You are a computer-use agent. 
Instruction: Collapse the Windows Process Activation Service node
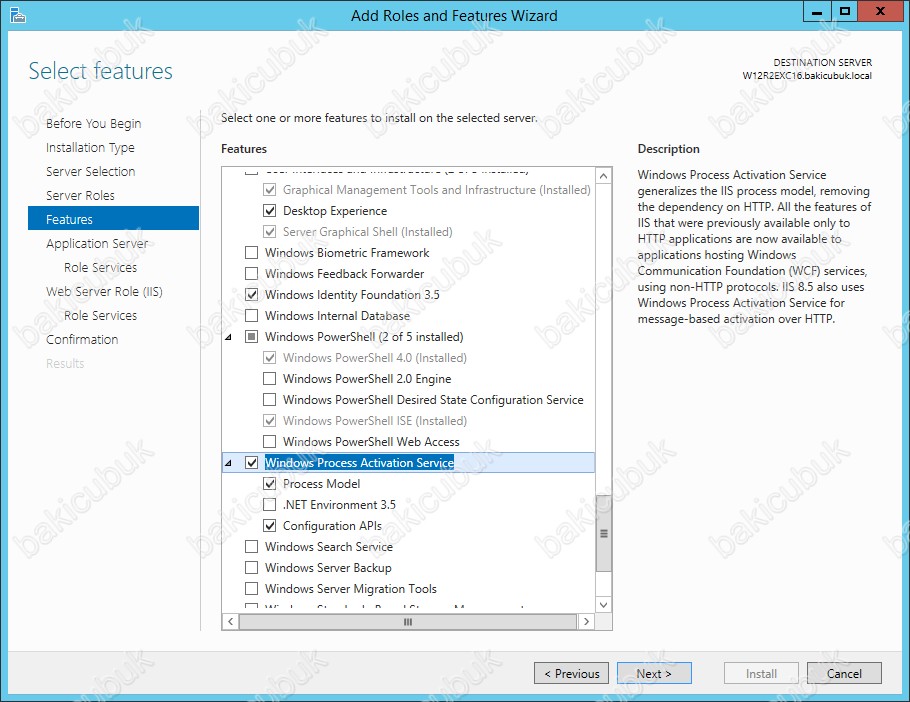[x=229, y=463]
